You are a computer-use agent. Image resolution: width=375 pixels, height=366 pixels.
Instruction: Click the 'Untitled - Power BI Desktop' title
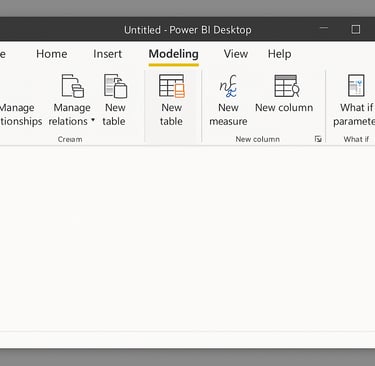click(x=188, y=30)
